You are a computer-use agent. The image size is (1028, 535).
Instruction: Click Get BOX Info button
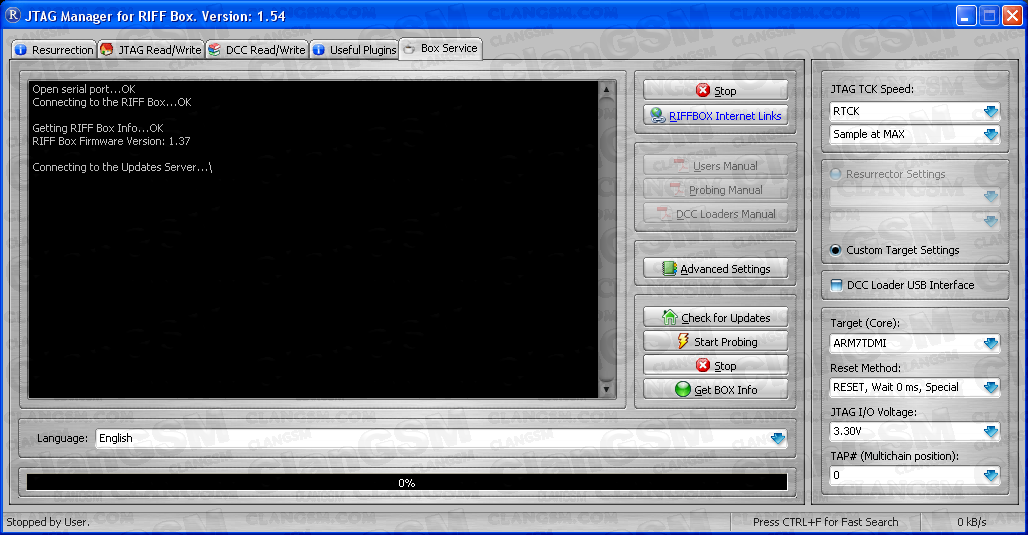click(x=715, y=389)
